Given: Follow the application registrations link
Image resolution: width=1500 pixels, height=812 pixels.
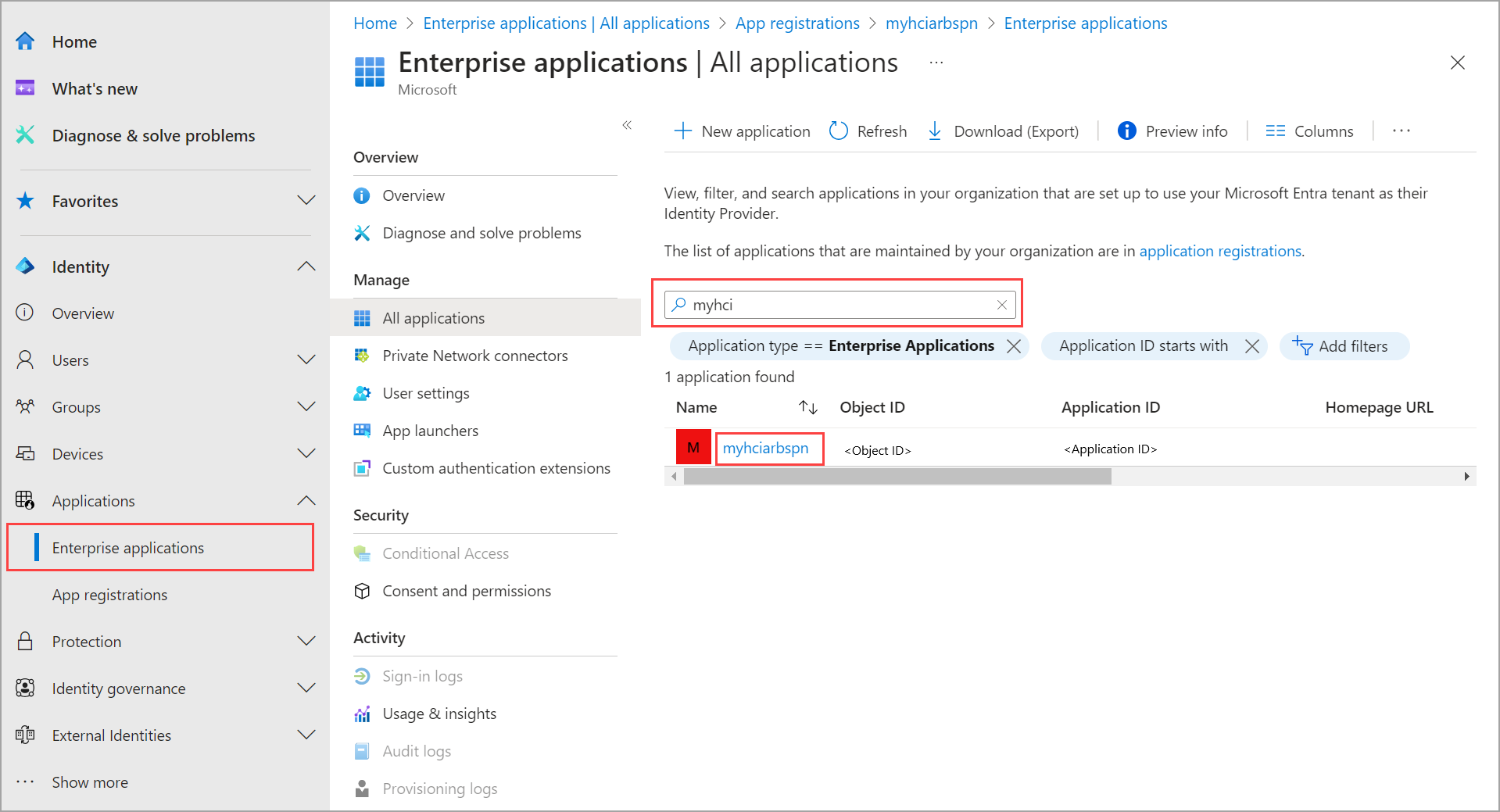Looking at the screenshot, I should click(x=1219, y=251).
